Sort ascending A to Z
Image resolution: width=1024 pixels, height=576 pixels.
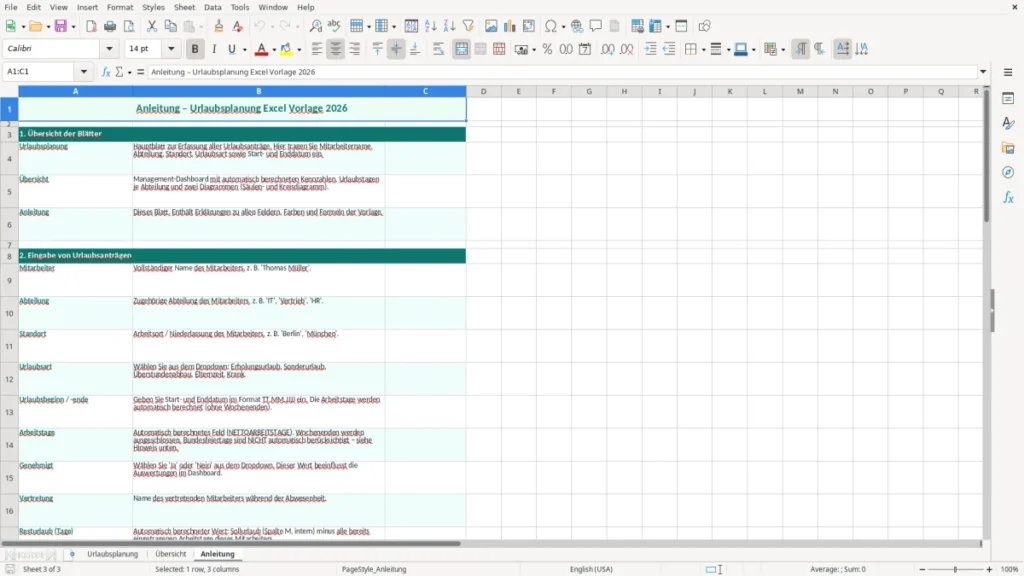click(x=430, y=26)
